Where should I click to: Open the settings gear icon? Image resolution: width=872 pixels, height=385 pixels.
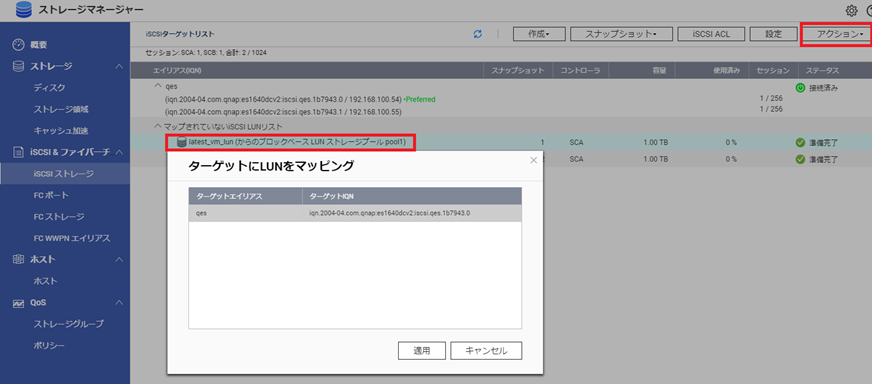851,10
